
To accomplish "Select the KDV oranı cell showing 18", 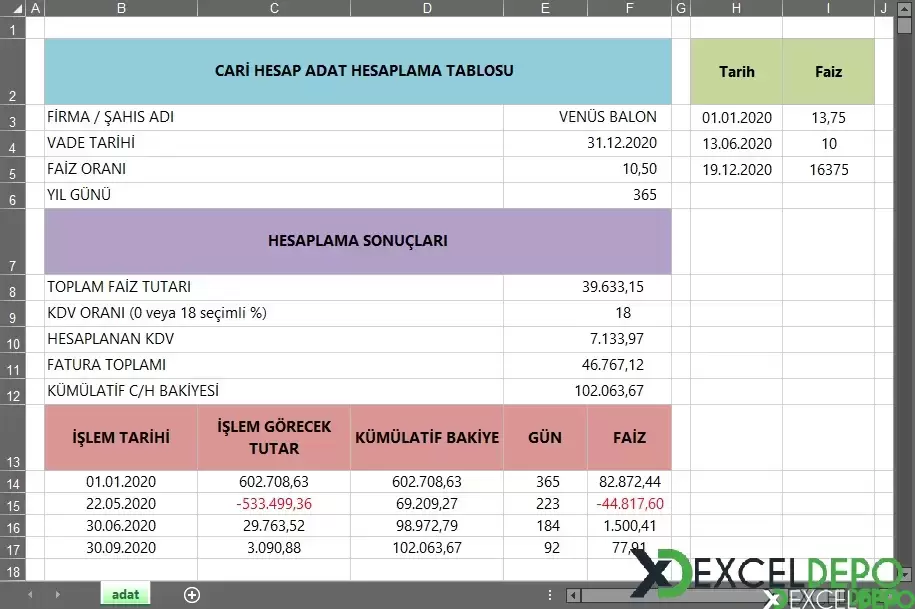I will (587, 313).
